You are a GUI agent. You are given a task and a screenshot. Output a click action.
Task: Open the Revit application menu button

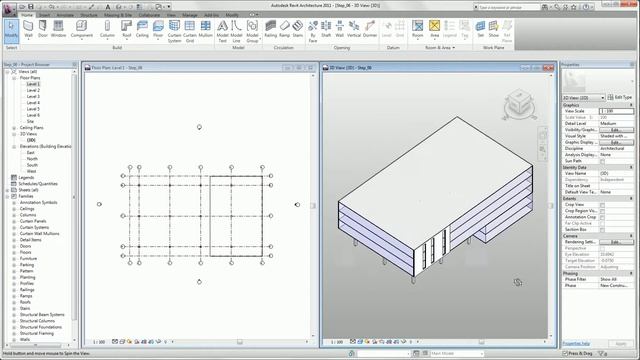9,8
